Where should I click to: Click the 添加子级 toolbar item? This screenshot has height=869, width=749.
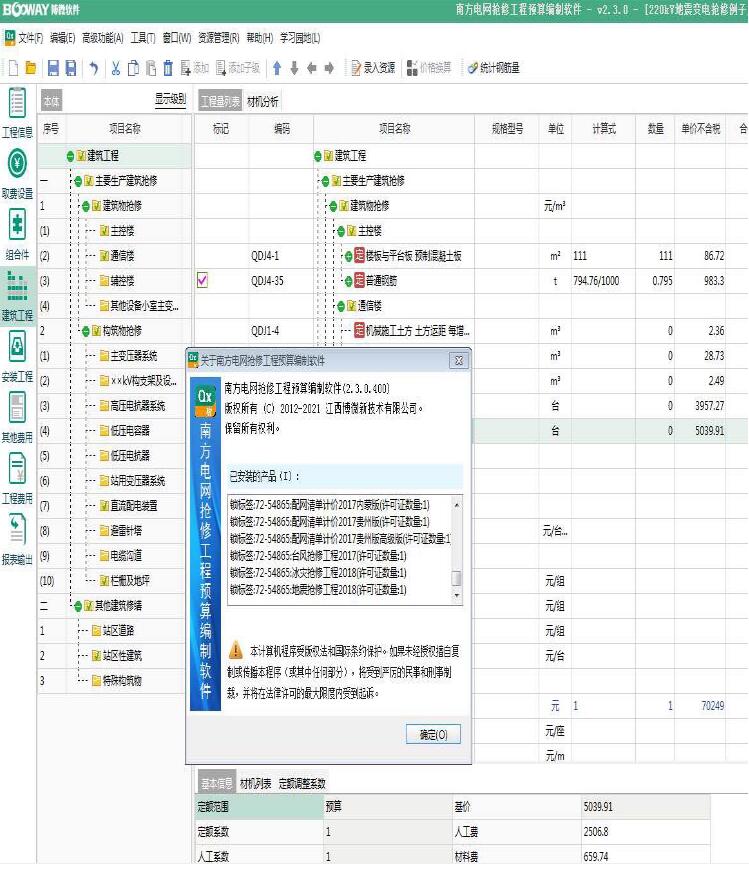pos(238,68)
